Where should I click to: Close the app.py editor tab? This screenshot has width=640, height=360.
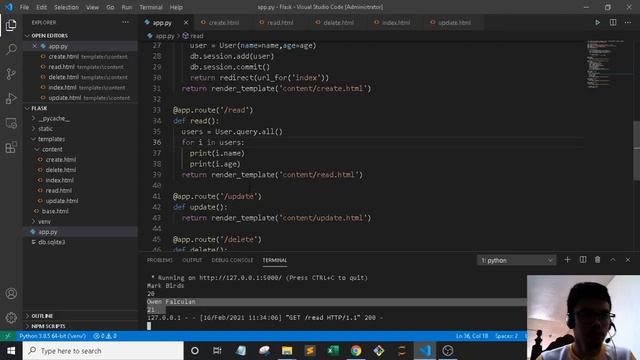point(186,22)
